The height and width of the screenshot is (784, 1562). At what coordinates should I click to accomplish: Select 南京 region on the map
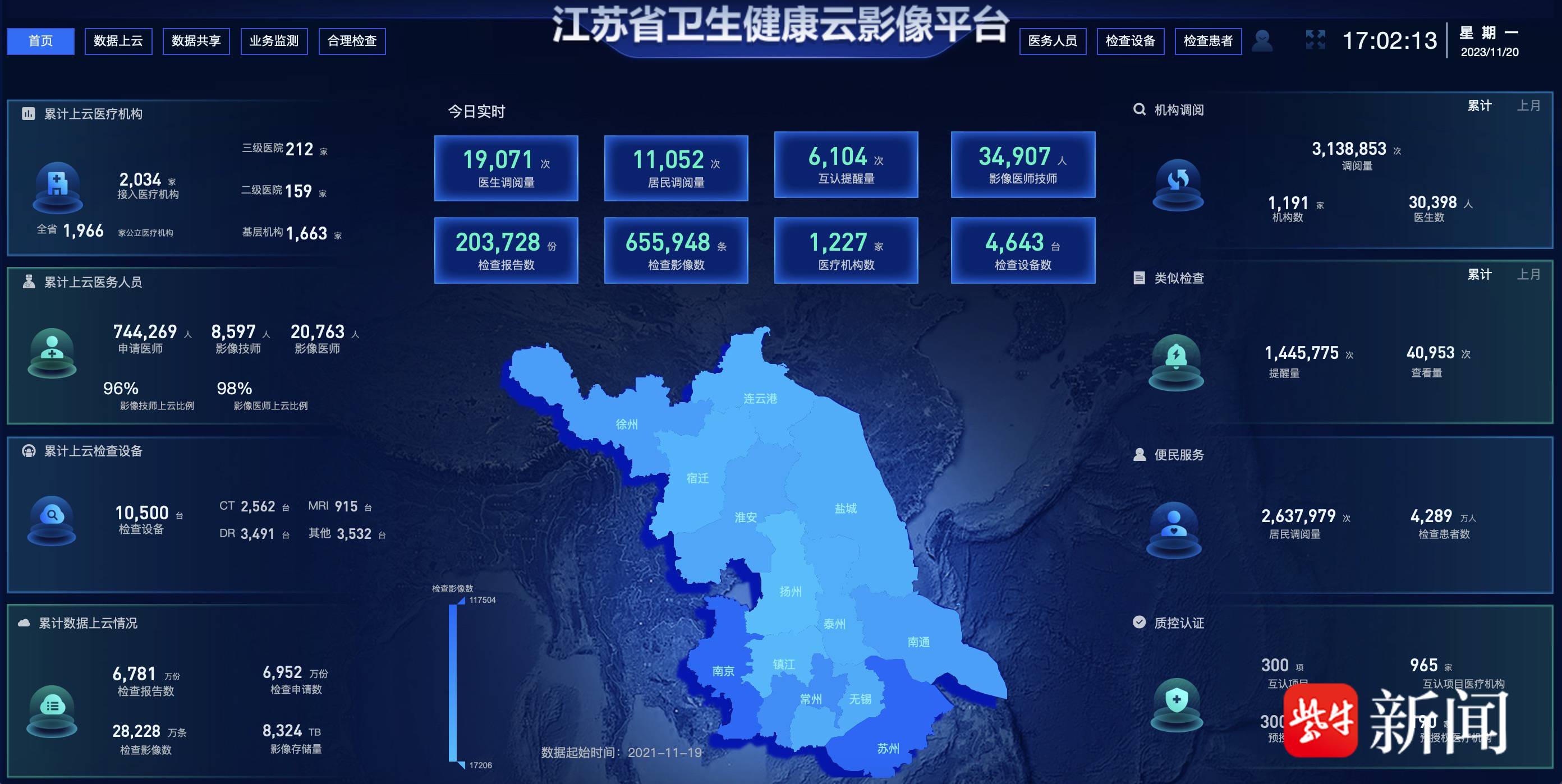point(723,671)
